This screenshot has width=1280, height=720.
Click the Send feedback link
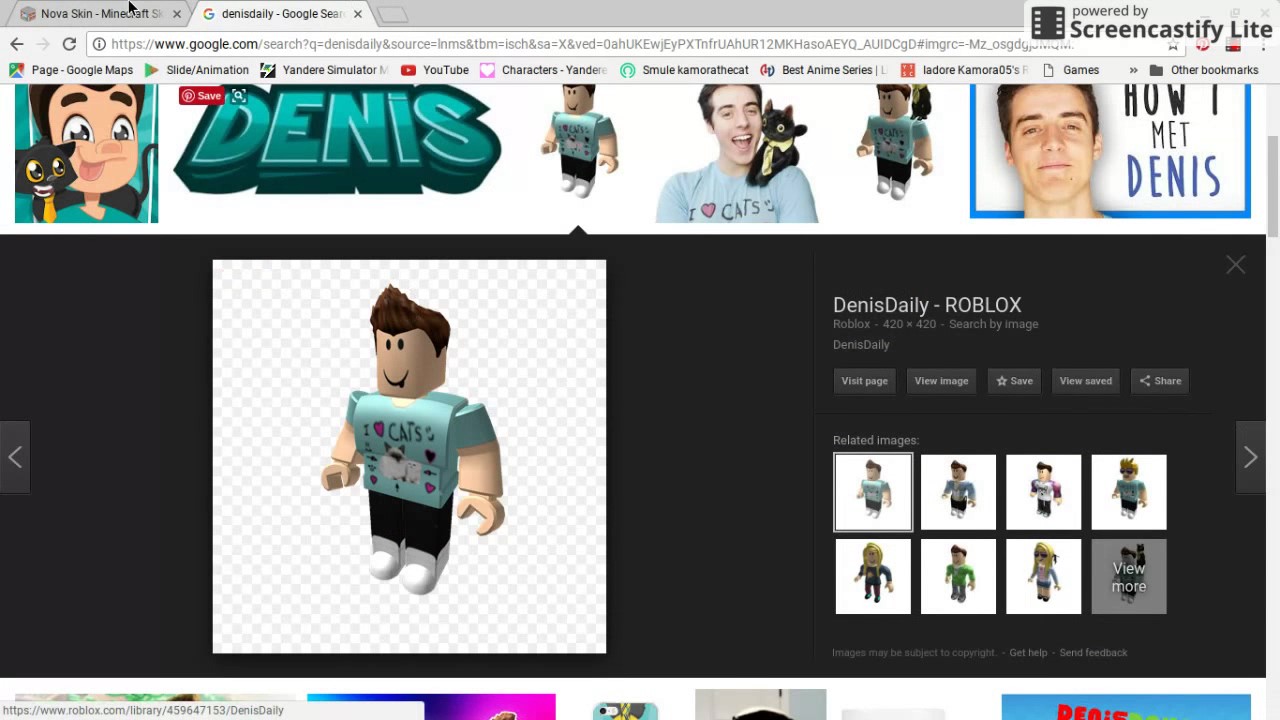1093,653
